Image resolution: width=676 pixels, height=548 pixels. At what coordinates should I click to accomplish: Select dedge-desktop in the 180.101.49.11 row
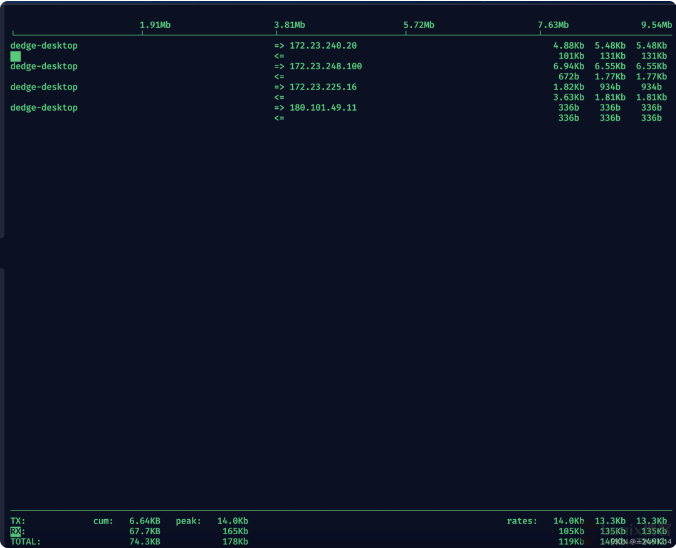44,108
